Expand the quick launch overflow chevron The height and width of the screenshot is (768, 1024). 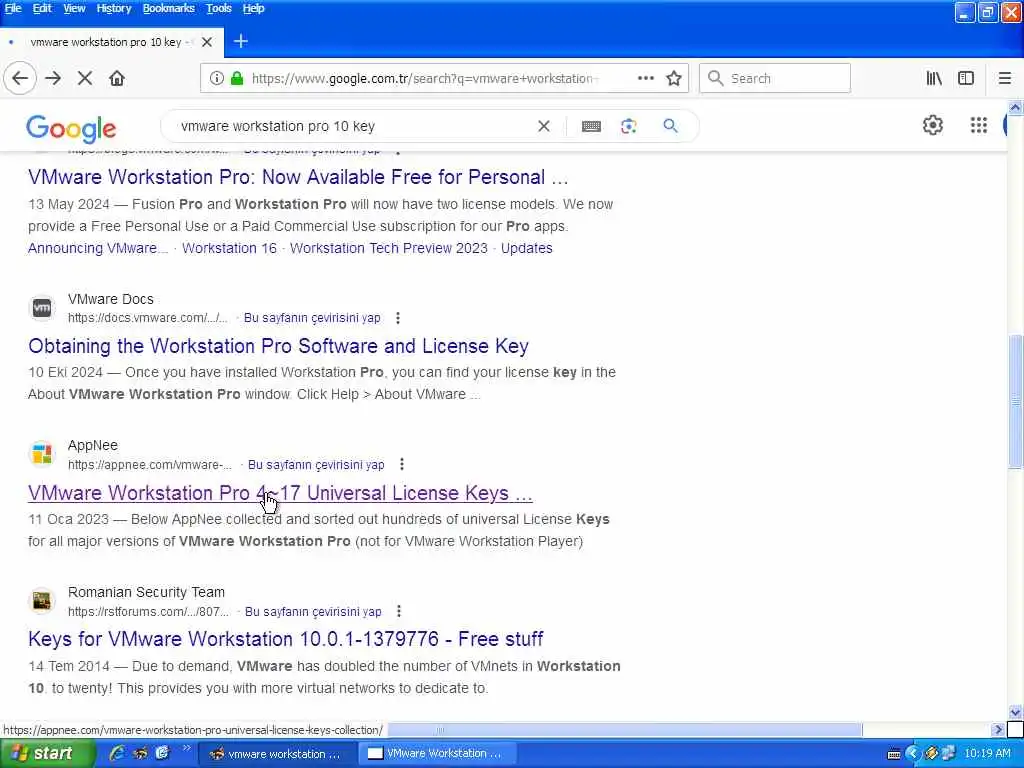pyautogui.click(x=186, y=748)
